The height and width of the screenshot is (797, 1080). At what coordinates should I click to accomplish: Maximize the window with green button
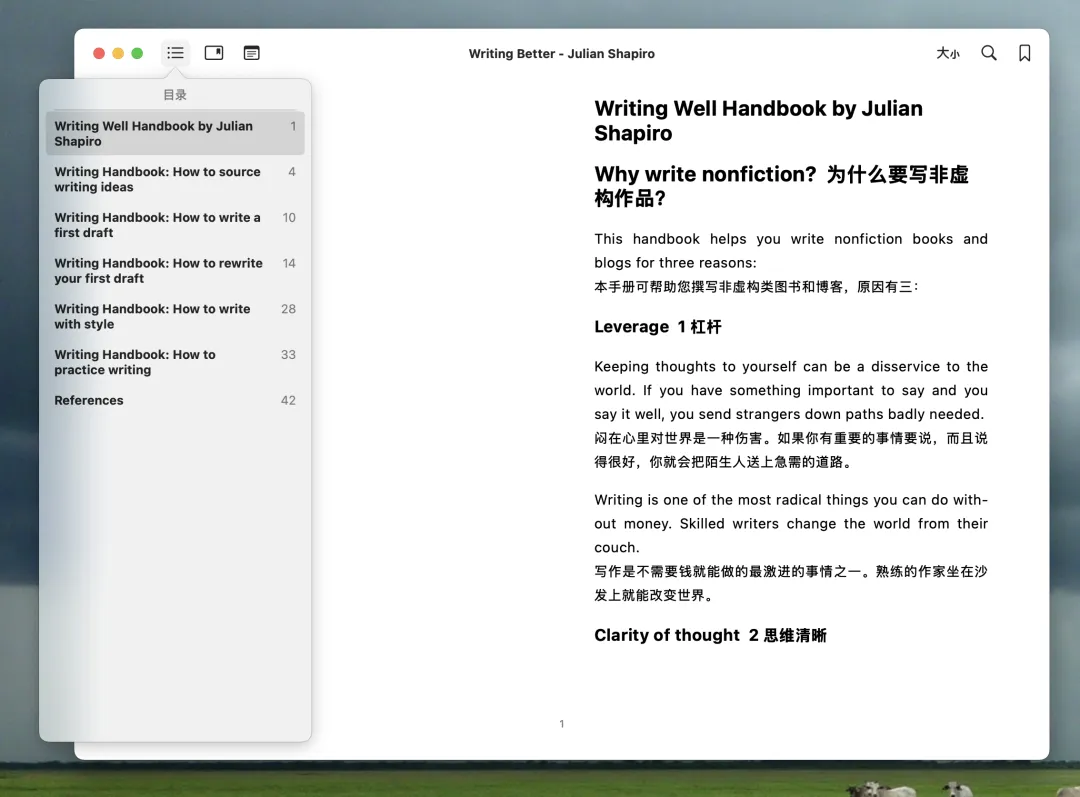[137, 53]
